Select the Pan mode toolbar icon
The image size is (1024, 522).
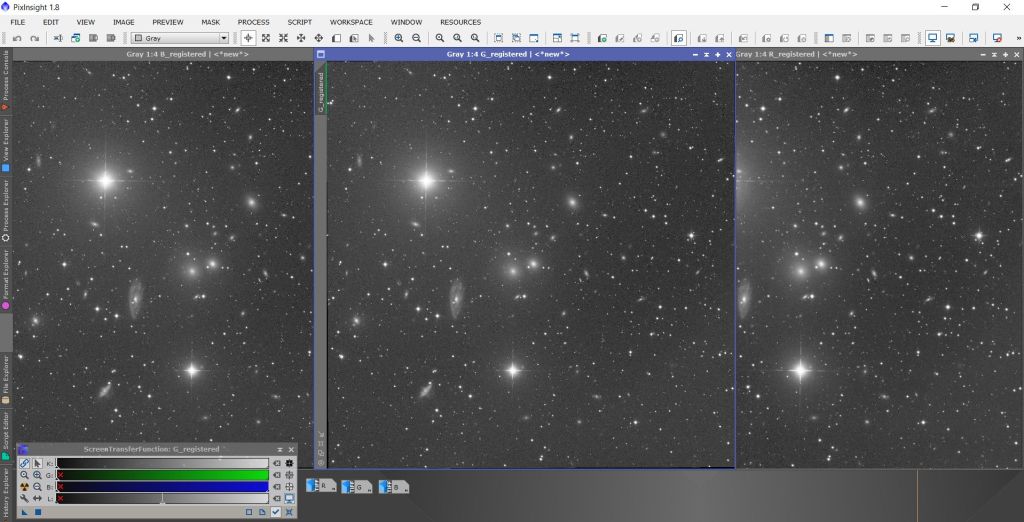pyautogui.click(x=301, y=38)
